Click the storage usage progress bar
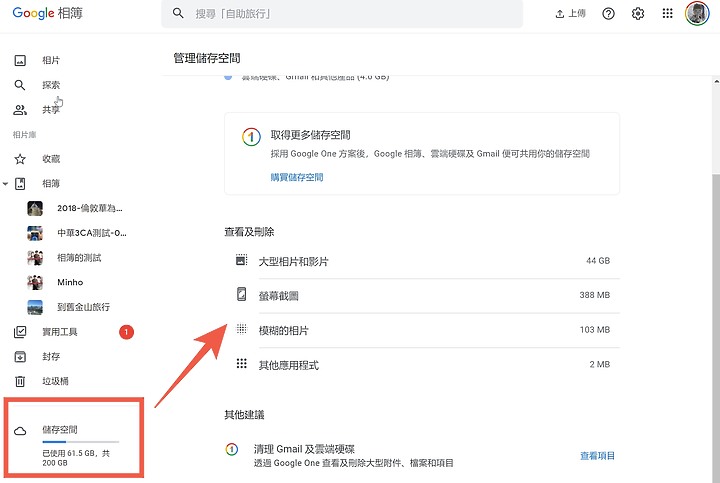Screen dimensions: 720x483 tap(81, 442)
